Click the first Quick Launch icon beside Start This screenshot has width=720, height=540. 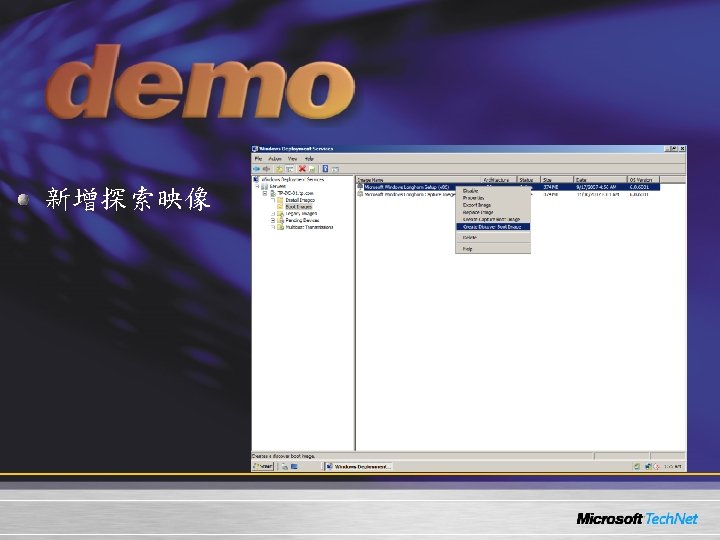pyautogui.click(x=285, y=467)
